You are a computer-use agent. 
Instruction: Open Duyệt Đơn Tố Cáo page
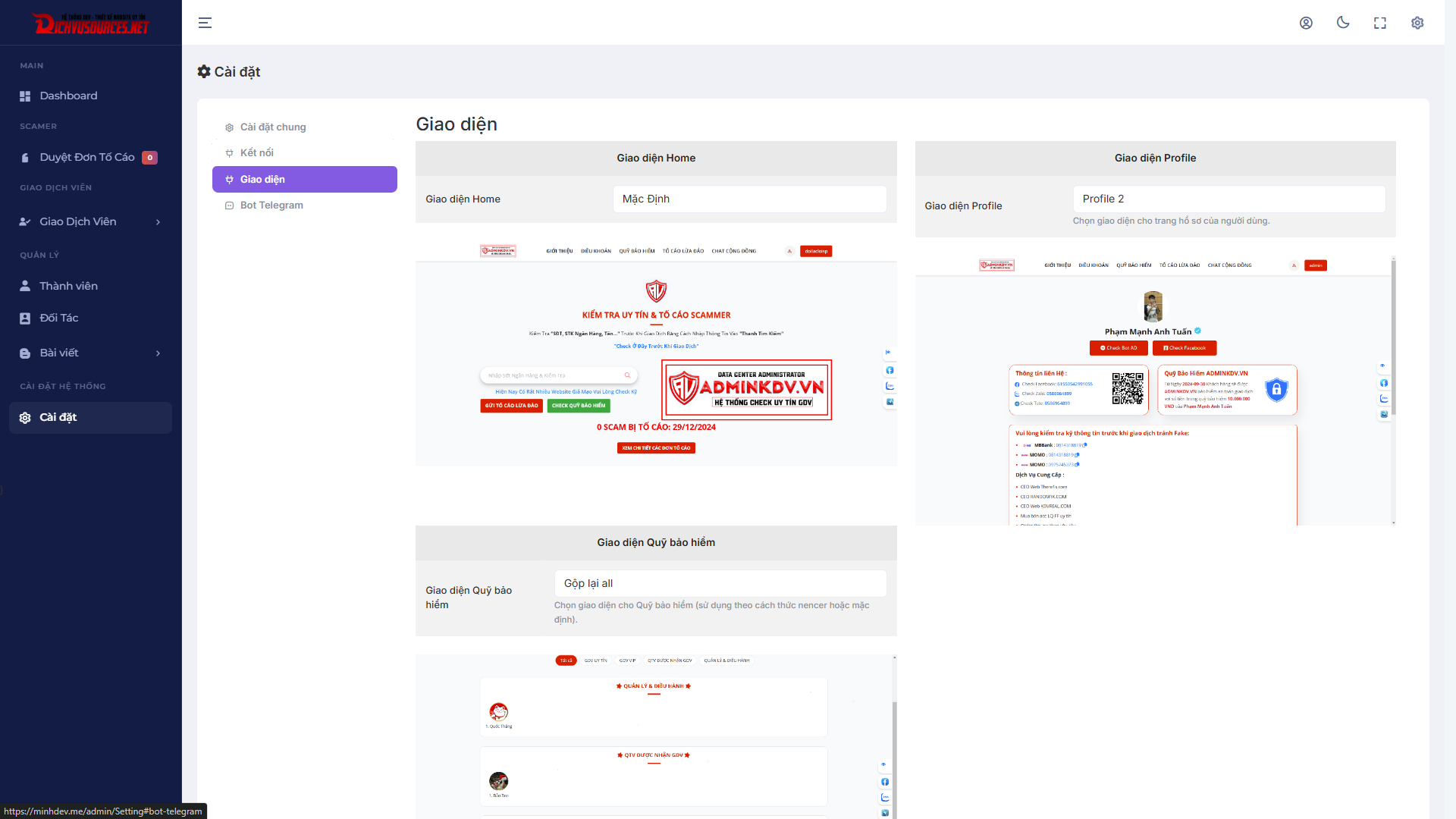point(87,157)
